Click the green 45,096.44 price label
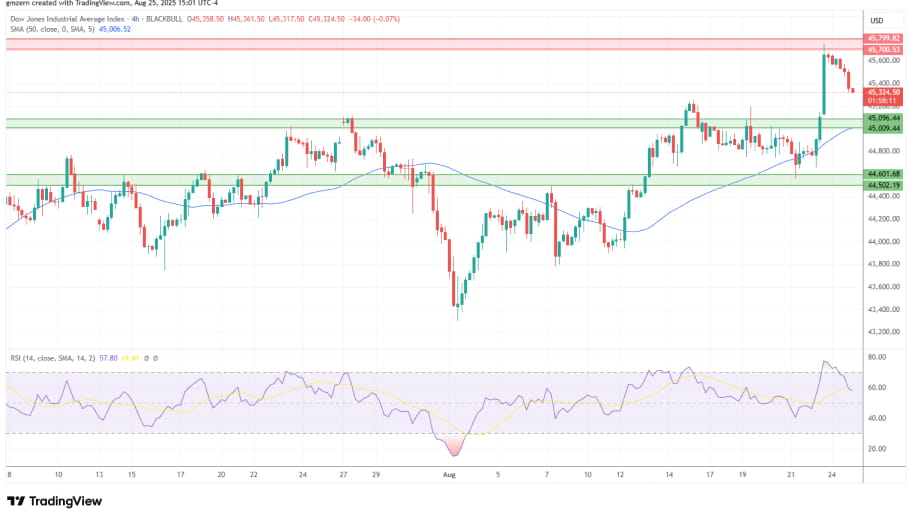The height and width of the screenshot is (513, 912). pos(884,118)
